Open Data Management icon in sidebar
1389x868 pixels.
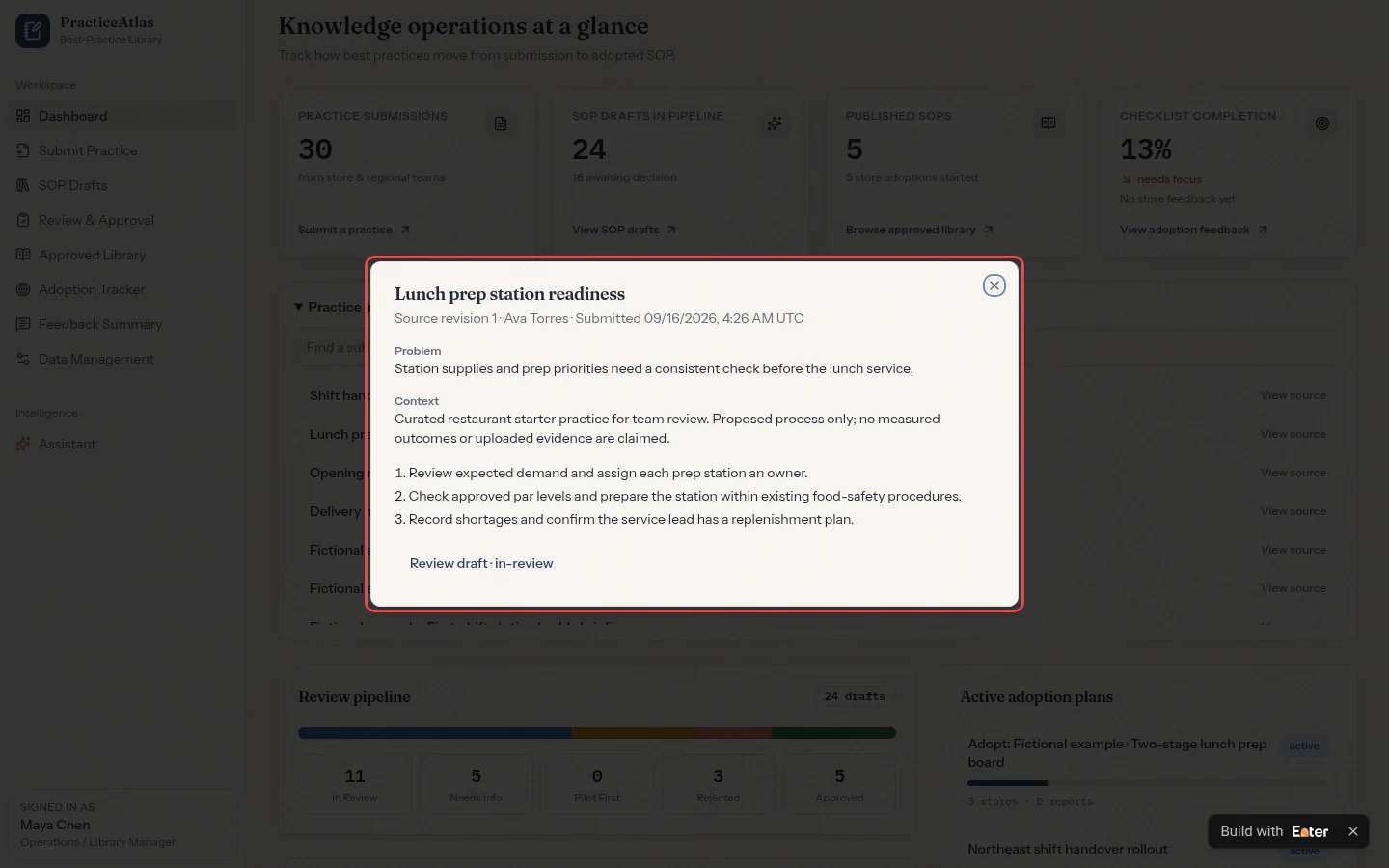click(x=23, y=359)
